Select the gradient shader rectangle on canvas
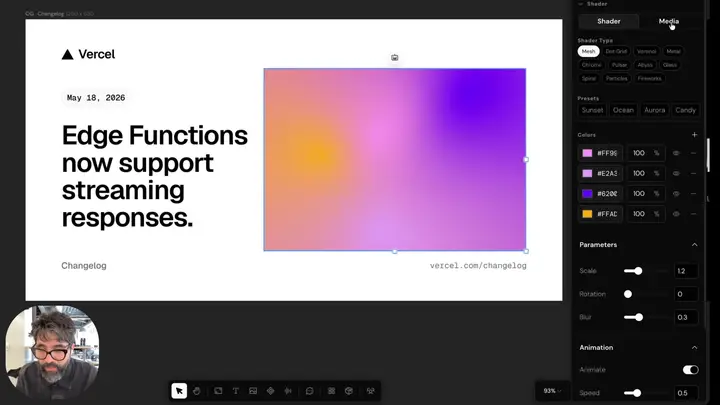720x405 pixels. pyautogui.click(x=394, y=159)
